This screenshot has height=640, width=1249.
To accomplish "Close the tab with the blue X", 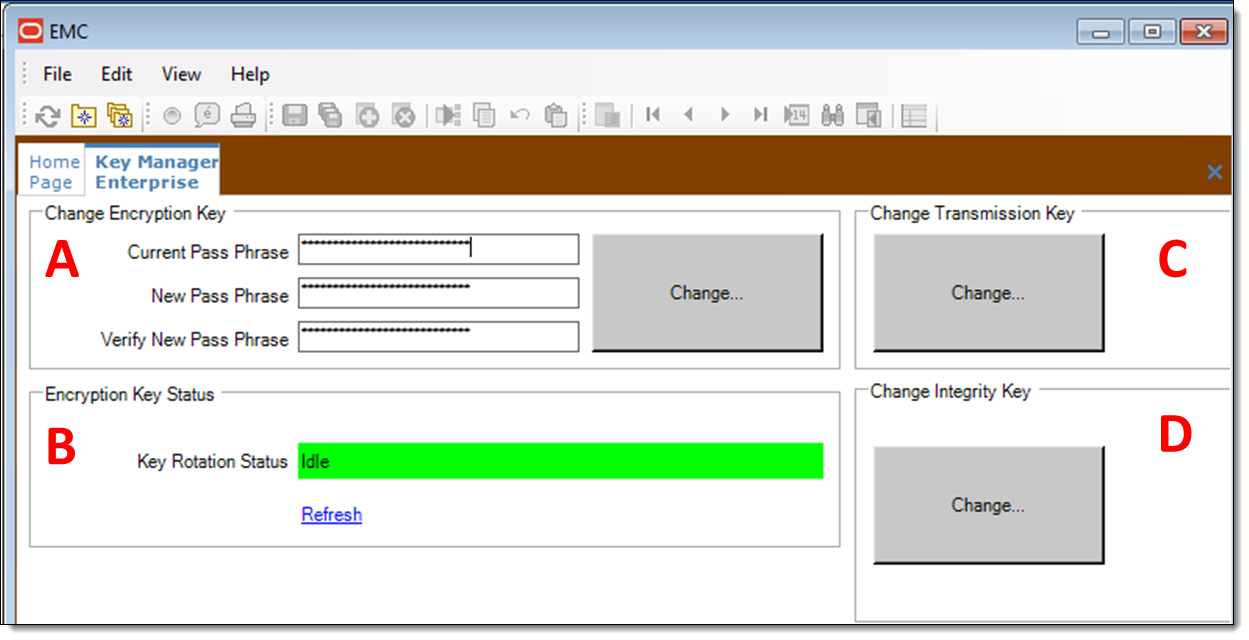I will (x=1215, y=172).
